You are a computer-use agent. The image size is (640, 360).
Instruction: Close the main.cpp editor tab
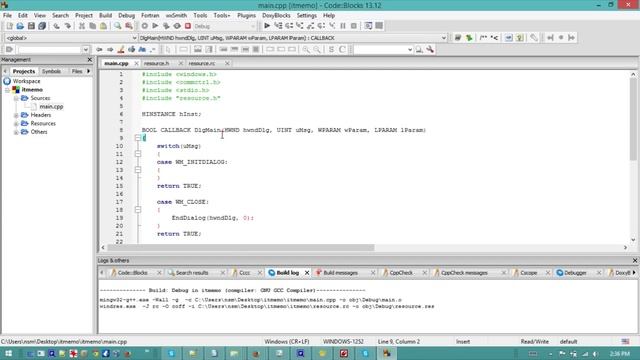click(136, 64)
